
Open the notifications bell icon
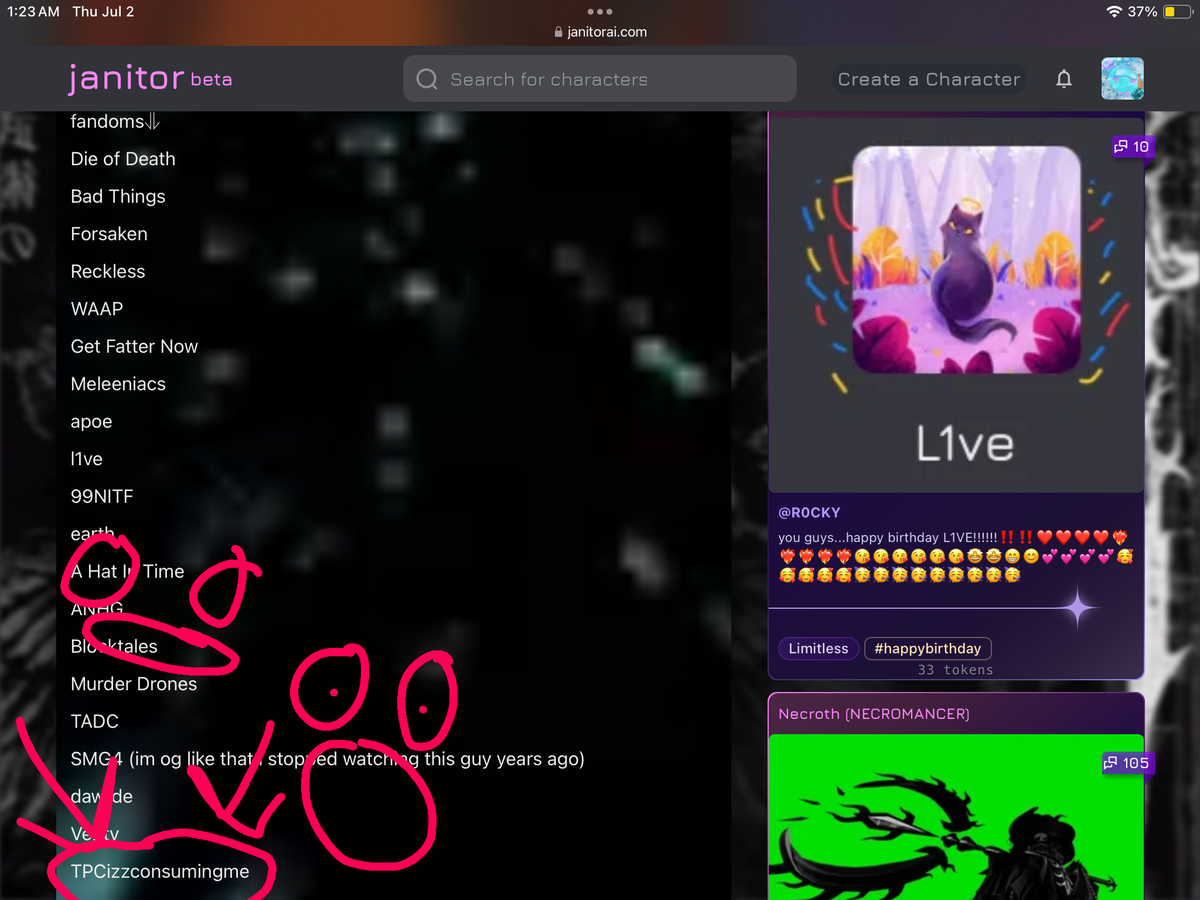point(1064,79)
